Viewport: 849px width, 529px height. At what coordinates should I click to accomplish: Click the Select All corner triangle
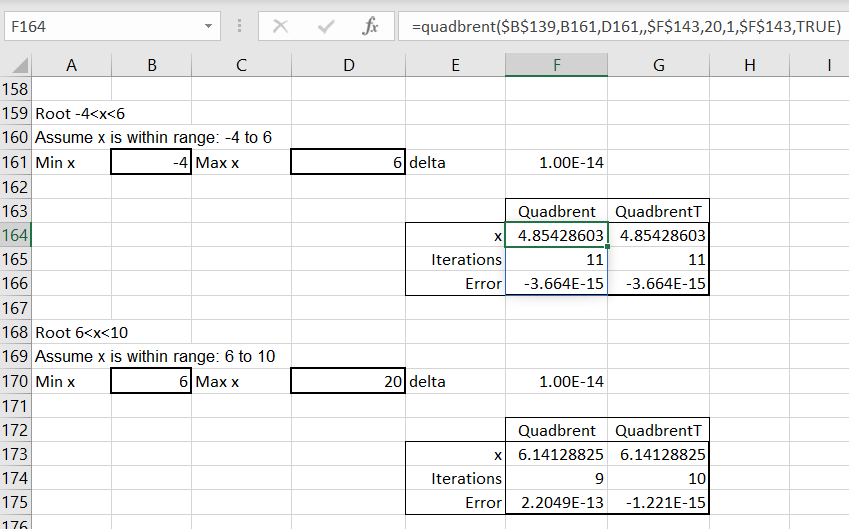[17, 66]
